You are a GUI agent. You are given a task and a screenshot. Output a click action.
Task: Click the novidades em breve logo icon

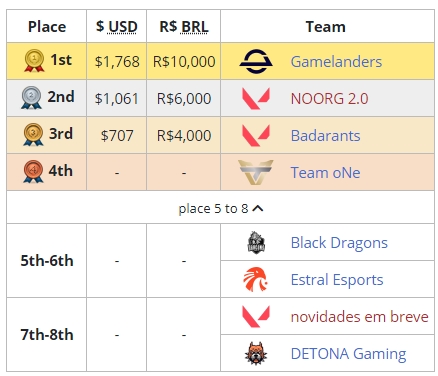[256, 316]
